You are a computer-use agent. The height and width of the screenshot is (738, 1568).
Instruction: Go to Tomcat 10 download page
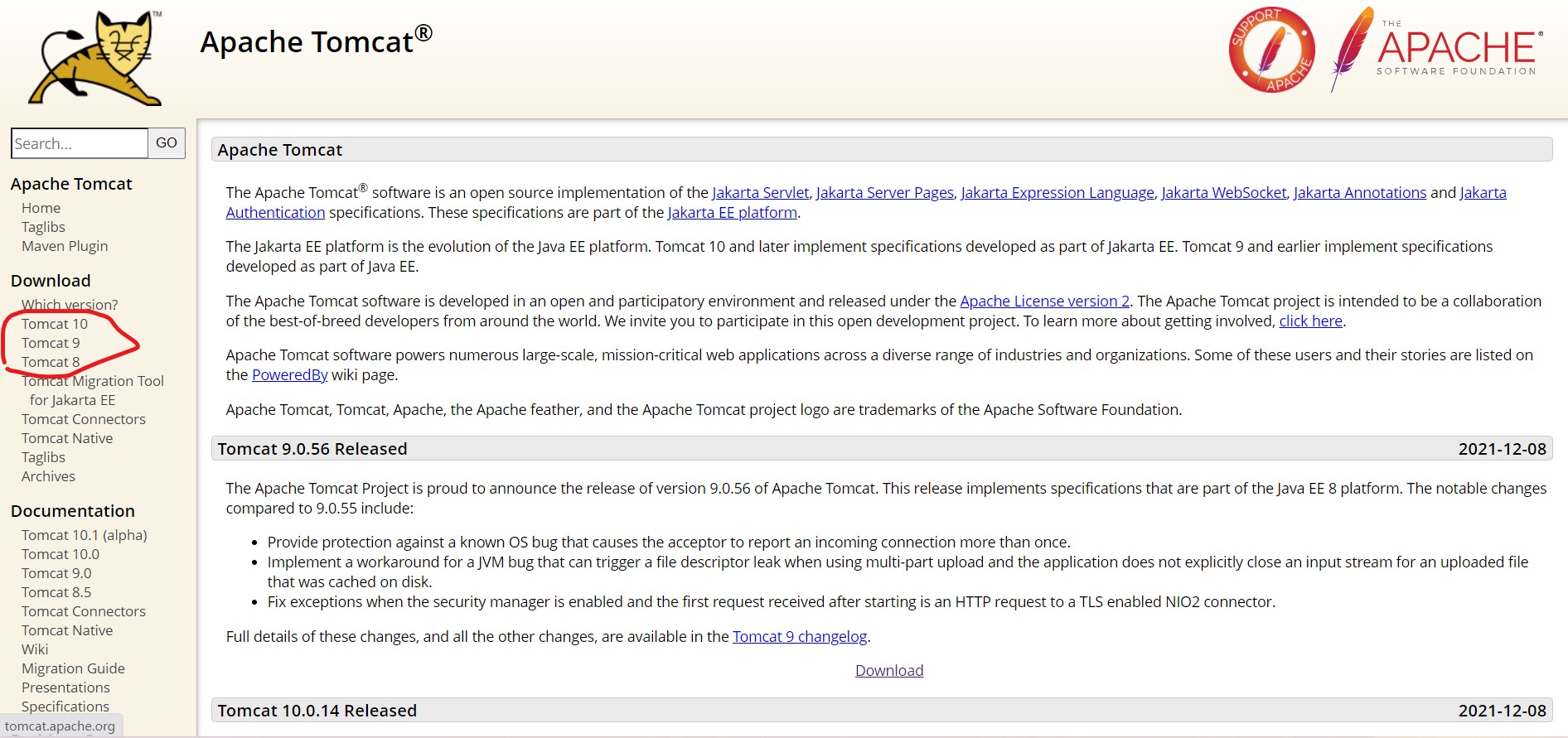pyautogui.click(x=55, y=324)
